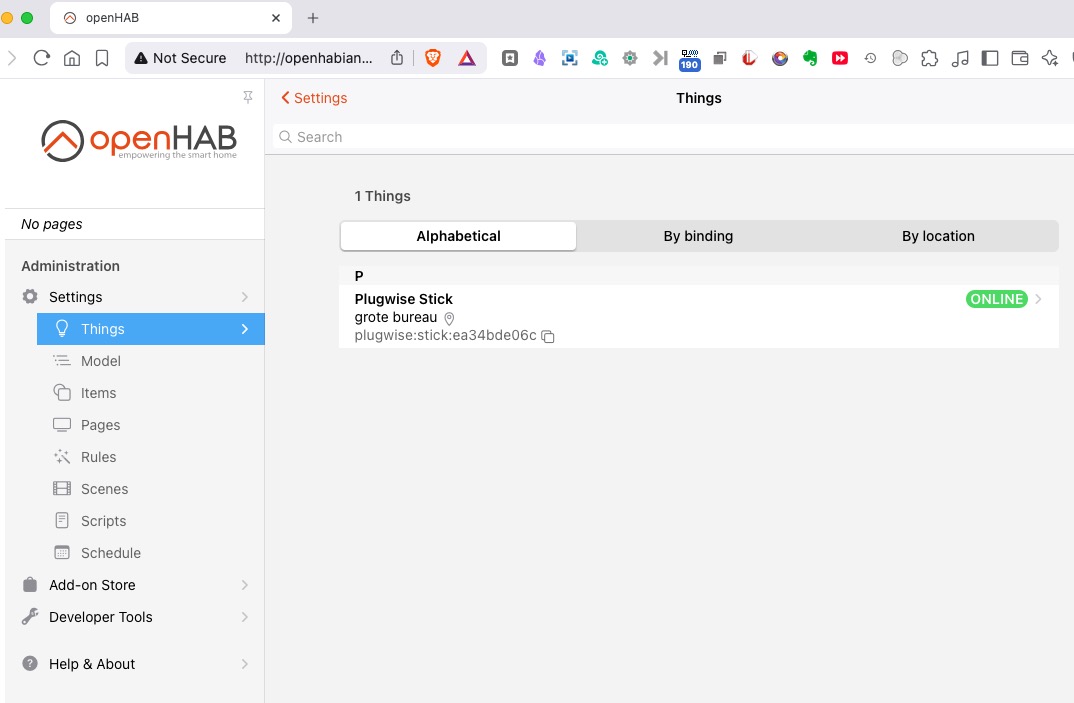Open Help & About

coord(135,664)
